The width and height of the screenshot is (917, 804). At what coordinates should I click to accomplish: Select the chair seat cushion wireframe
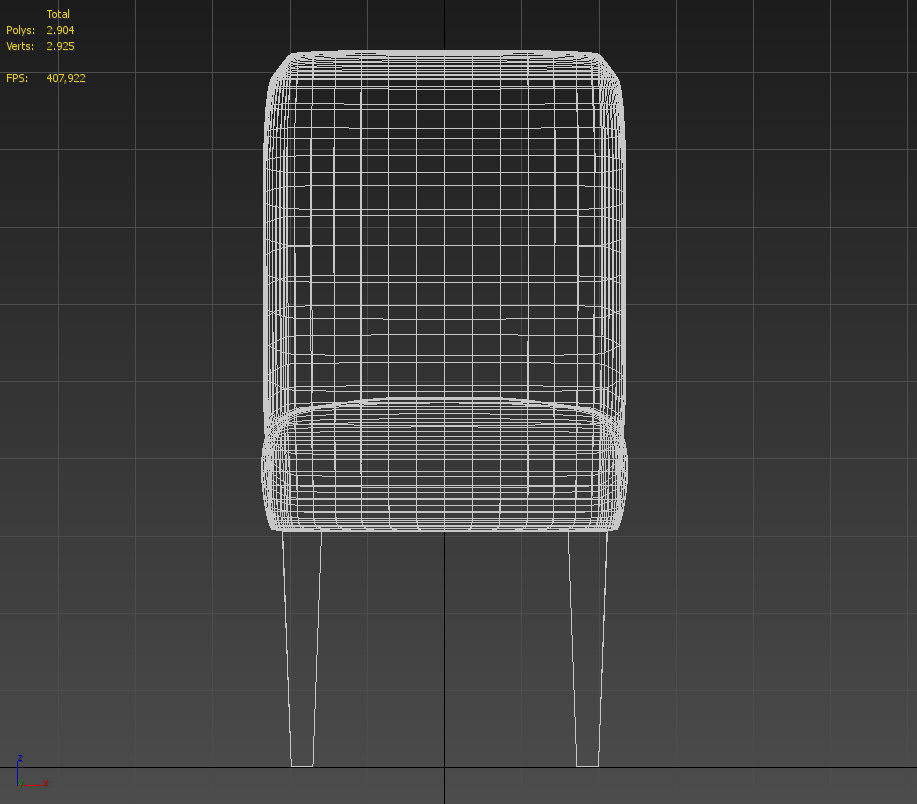pyautogui.click(x=444, y=465)
